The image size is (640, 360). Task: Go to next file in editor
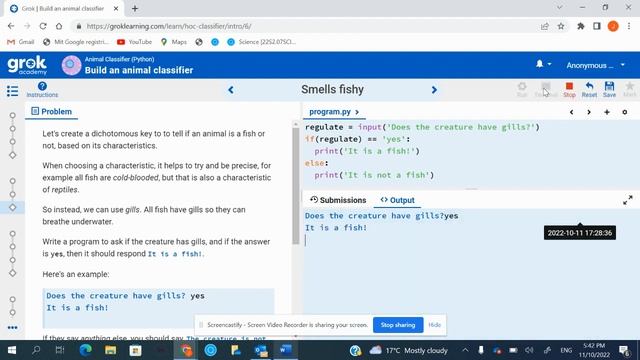589,112
